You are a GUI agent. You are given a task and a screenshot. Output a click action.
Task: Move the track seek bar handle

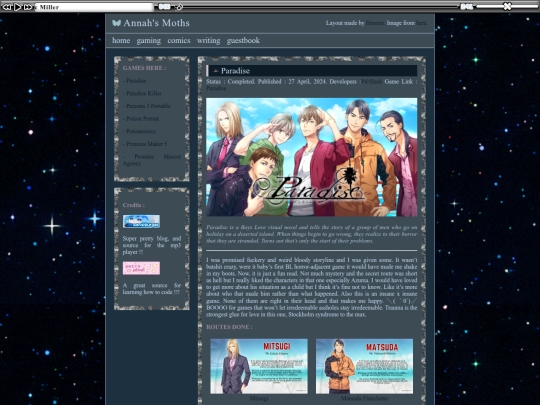tap(179, 7)
